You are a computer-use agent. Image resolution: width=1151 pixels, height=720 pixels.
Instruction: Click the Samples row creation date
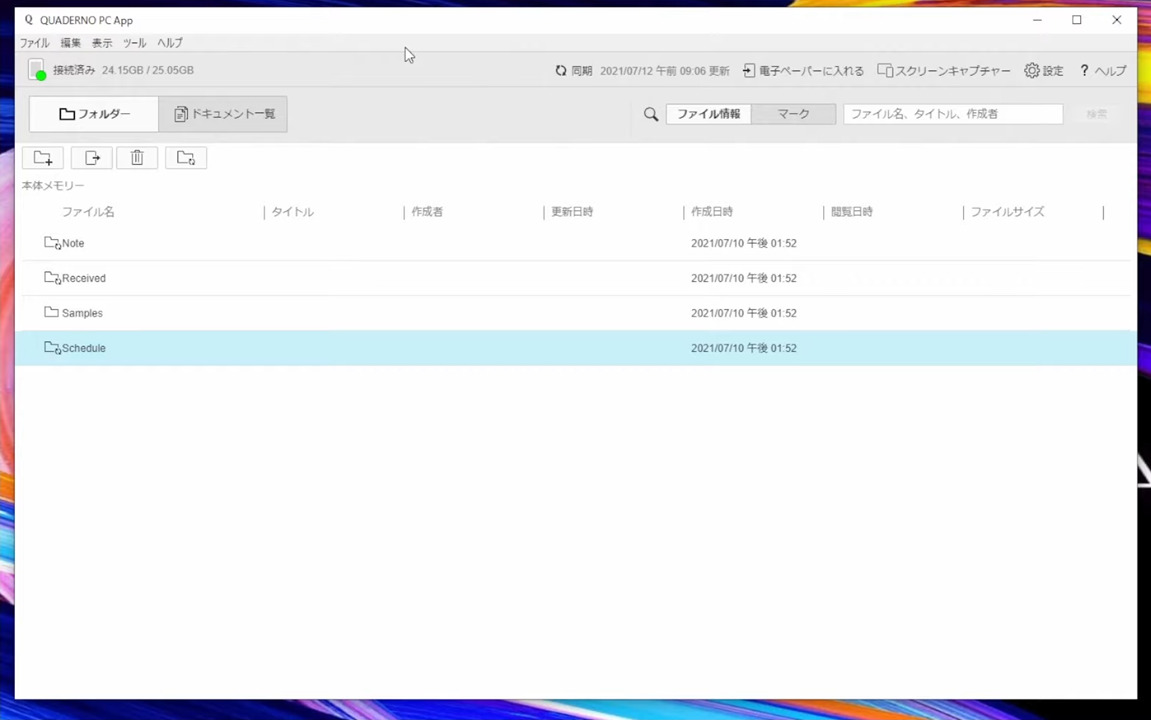744,313
